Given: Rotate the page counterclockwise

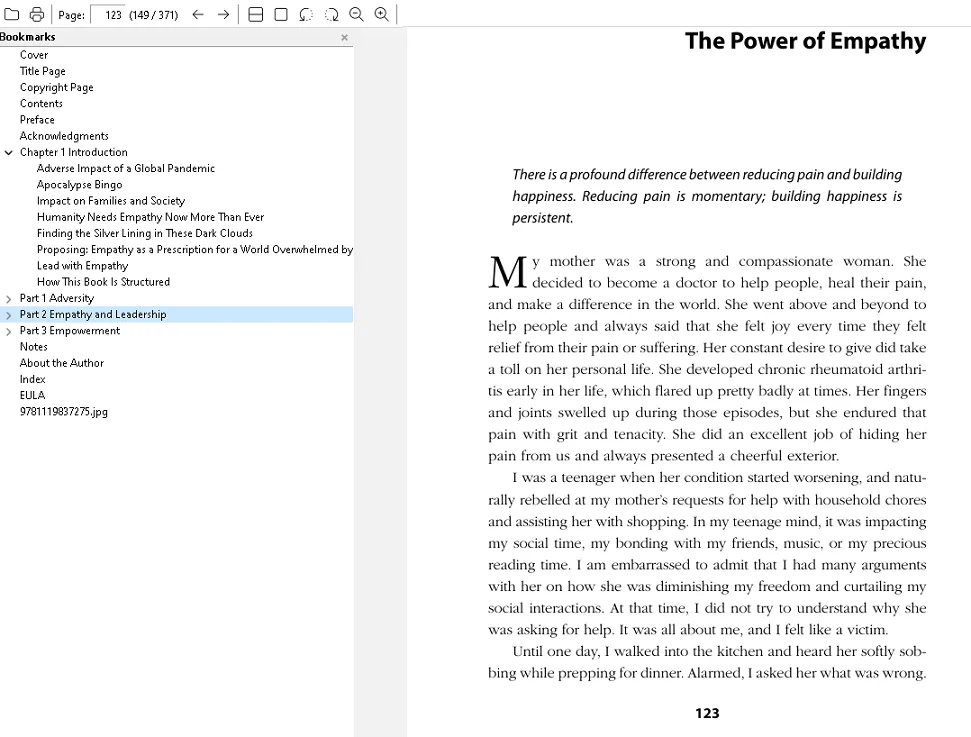Looking at the screenshot, I should coord(306,14).
